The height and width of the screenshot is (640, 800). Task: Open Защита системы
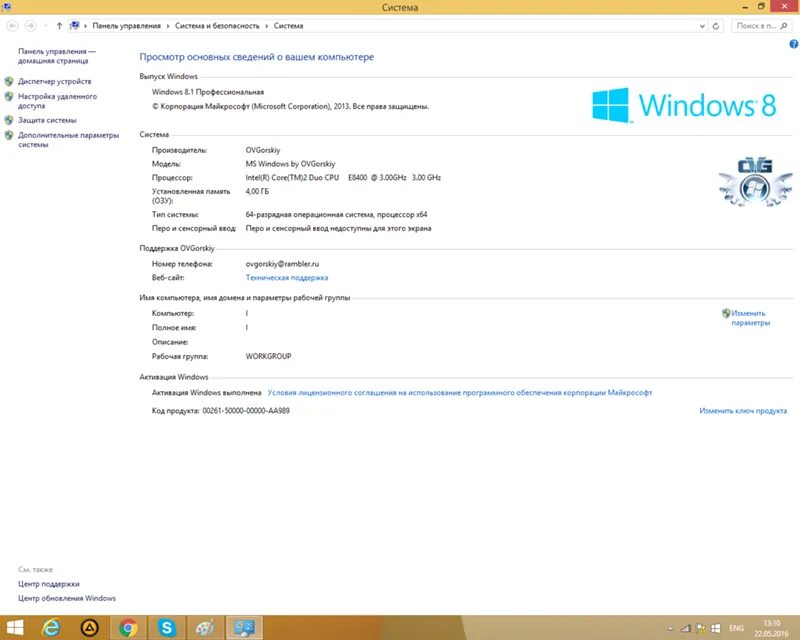coord(47,120)
